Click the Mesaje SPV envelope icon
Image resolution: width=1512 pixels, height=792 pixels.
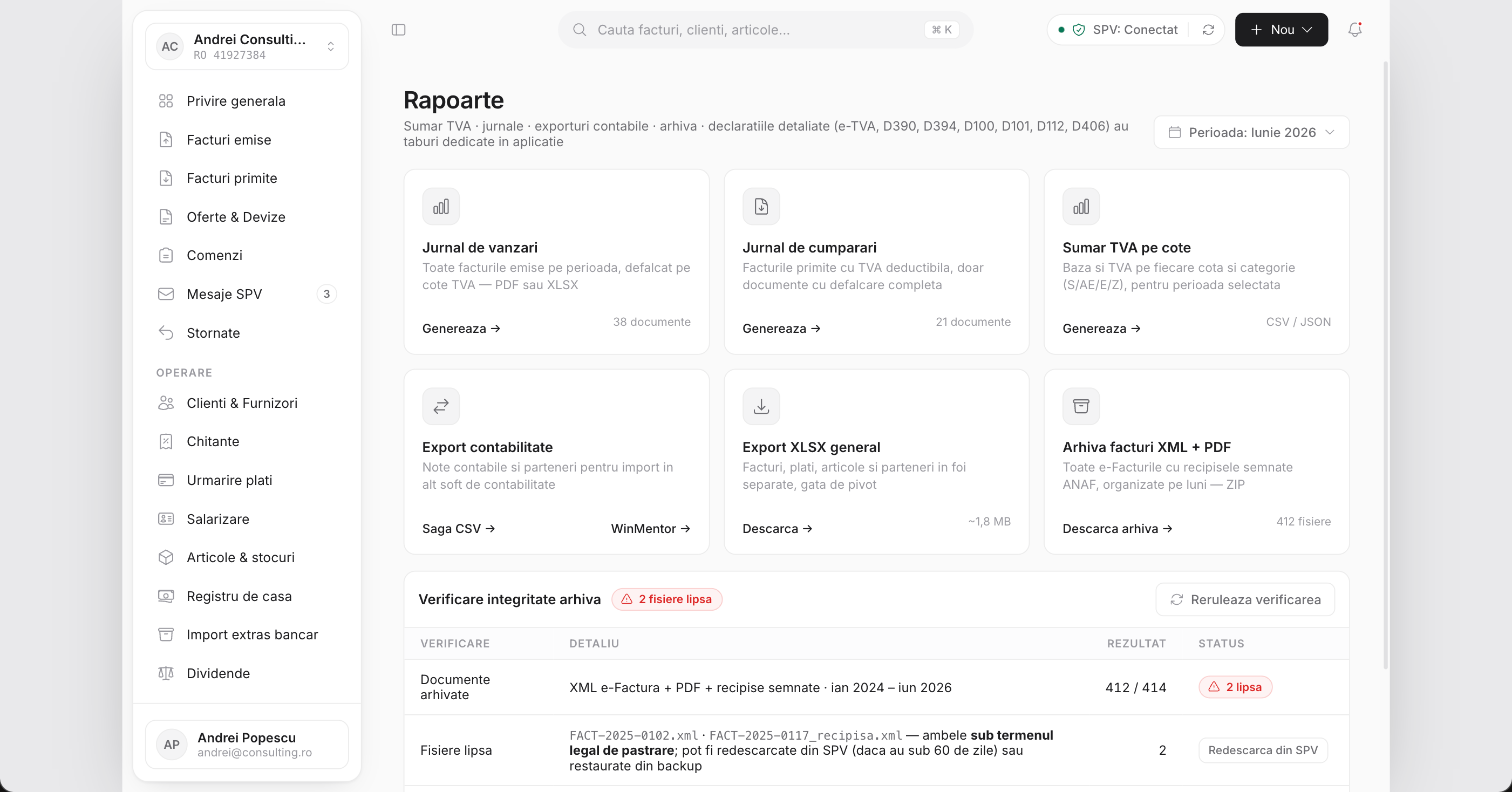(166, 294)
